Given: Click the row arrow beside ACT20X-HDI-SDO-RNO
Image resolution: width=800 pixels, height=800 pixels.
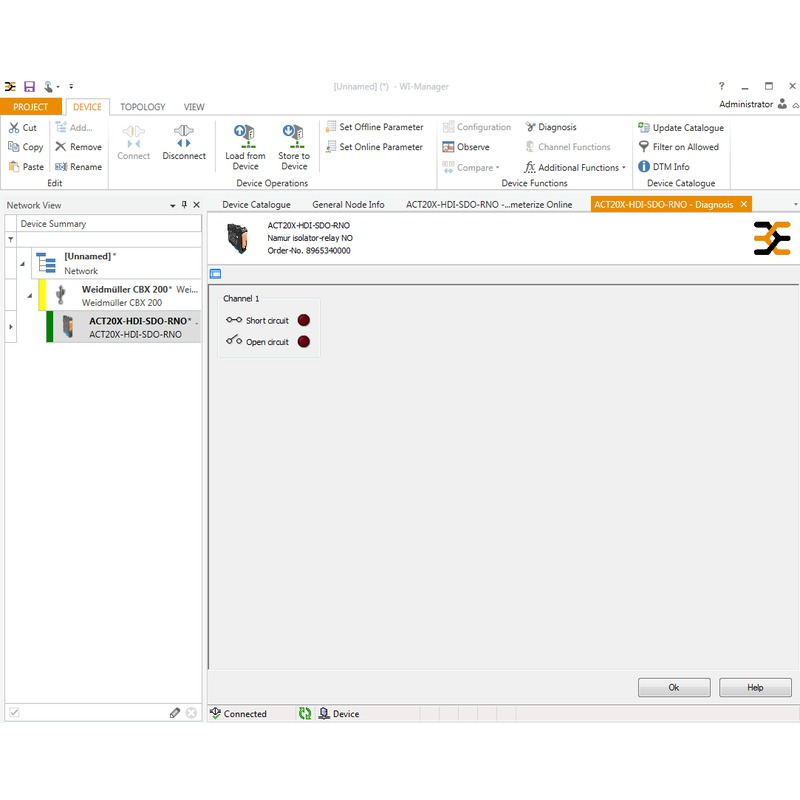Looking at the screenshot, I should pyautogui.click(x=11, y=327).
